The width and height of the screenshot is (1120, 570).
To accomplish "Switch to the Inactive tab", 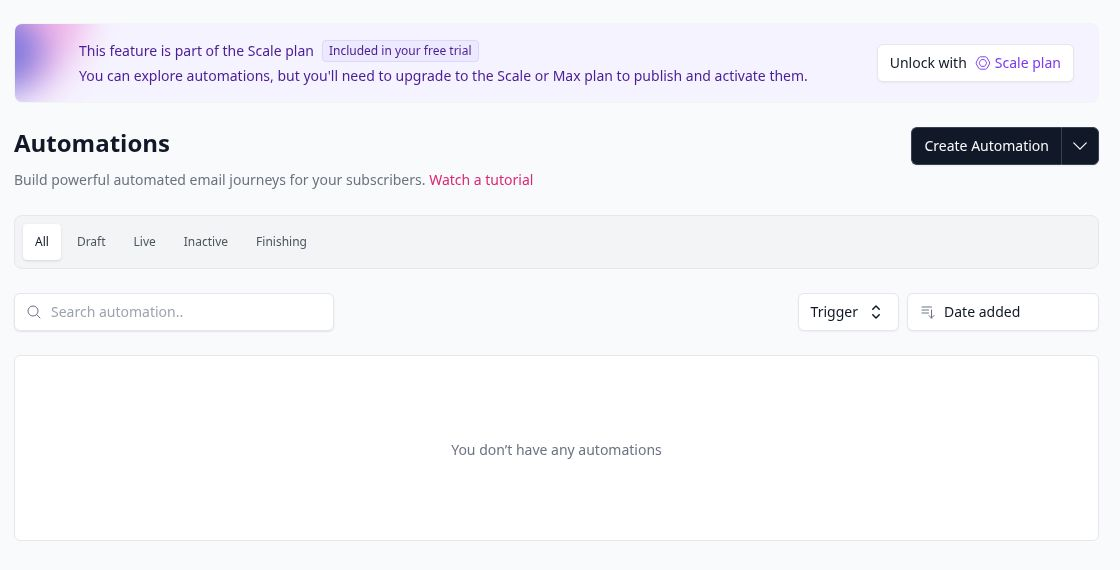I will tap(206, 241).
